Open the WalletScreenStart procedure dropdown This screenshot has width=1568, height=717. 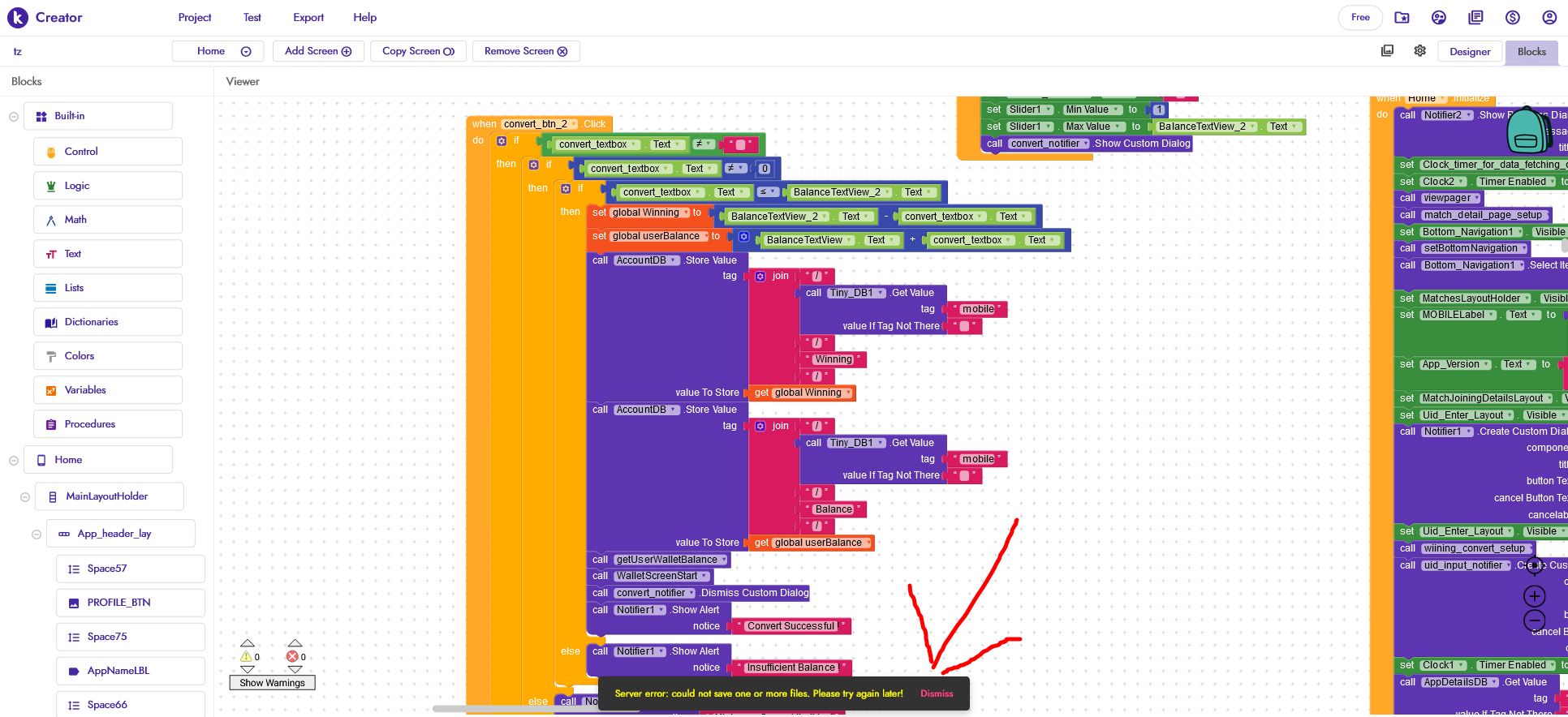(x=661, y=576)
